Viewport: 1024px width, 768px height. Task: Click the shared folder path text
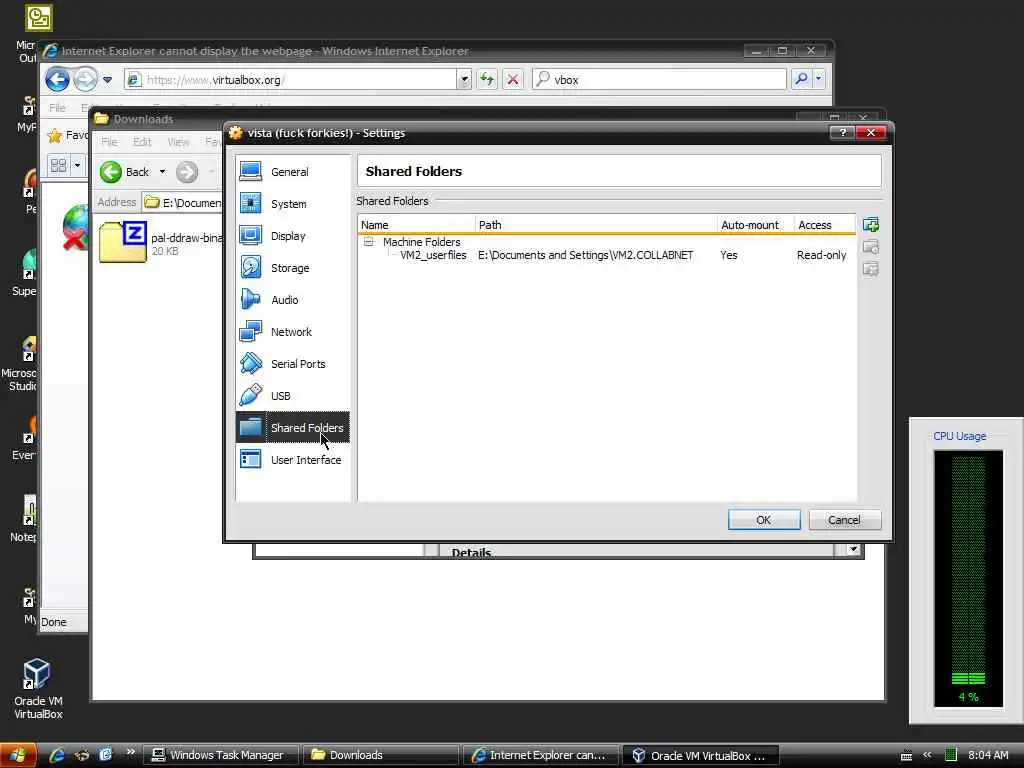coord(585,255)
